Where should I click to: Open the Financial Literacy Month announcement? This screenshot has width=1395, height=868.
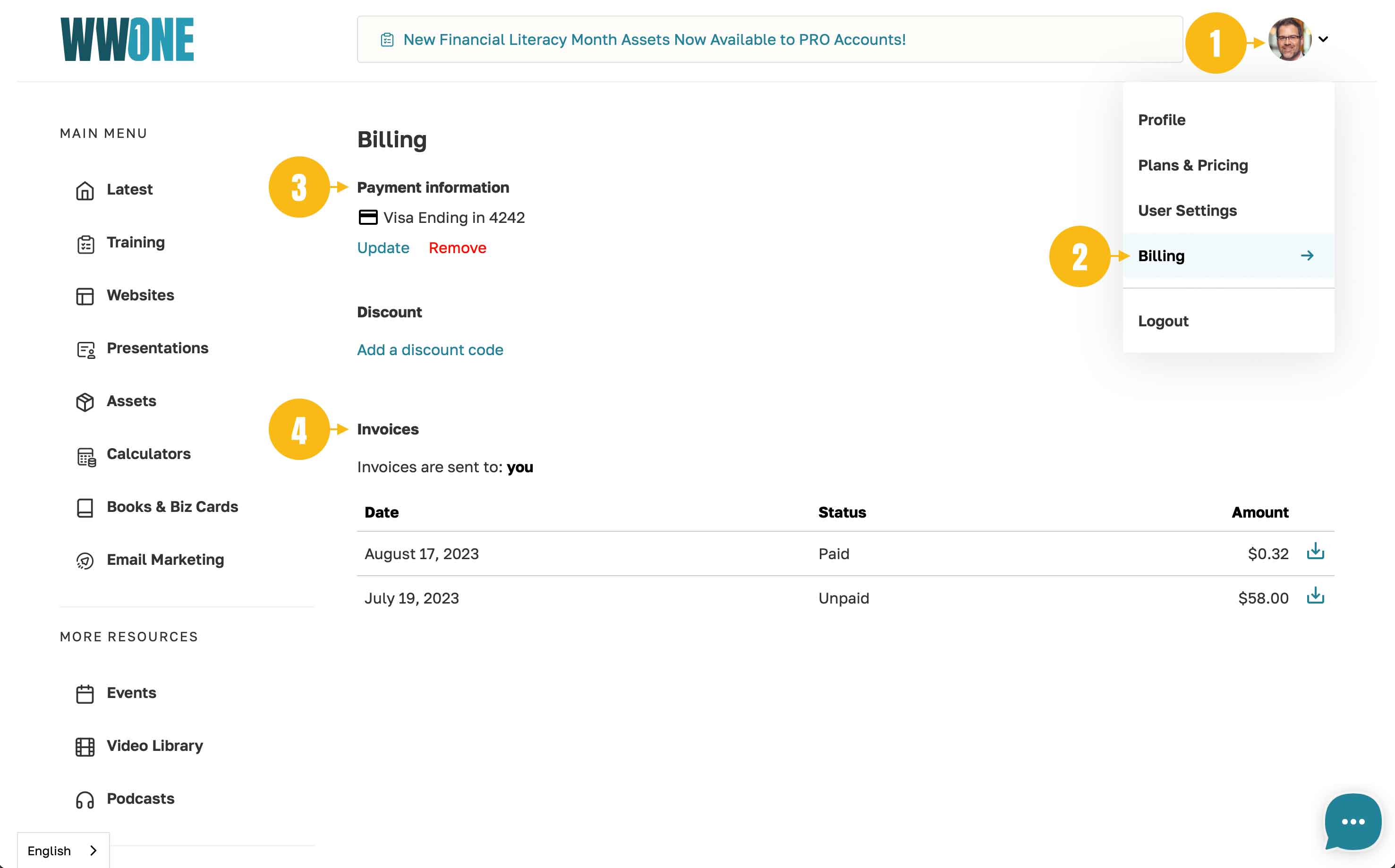[x=654, y=40]
